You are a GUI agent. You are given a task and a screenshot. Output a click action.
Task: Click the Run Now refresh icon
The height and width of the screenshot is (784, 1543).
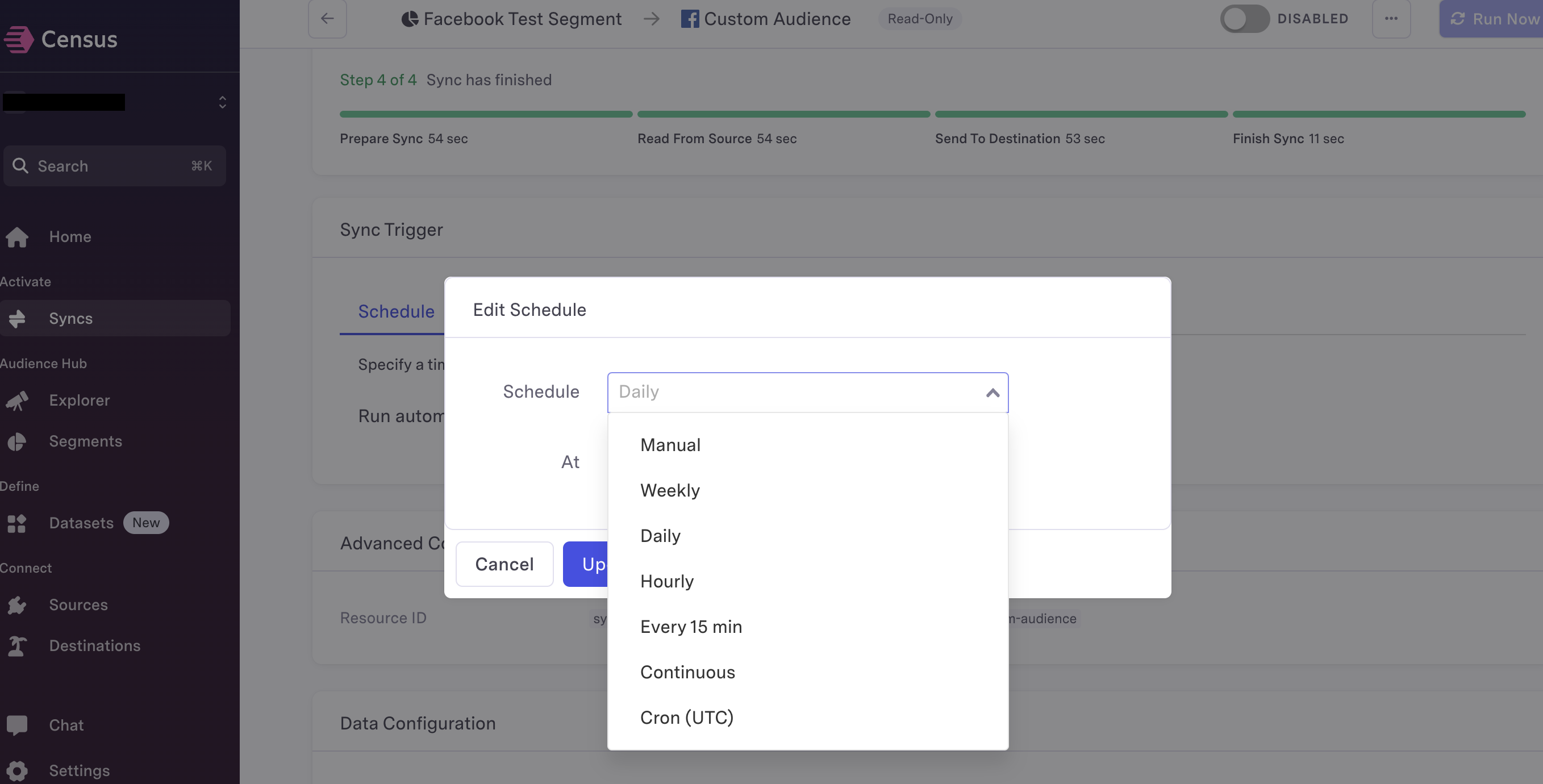tap(1457, 19)
